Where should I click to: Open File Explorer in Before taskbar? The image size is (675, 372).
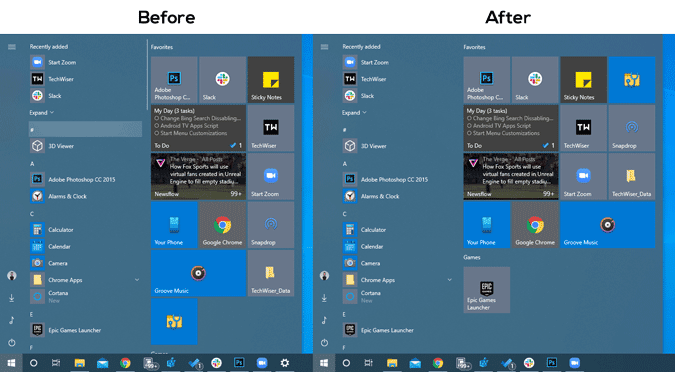pos(80,363)
